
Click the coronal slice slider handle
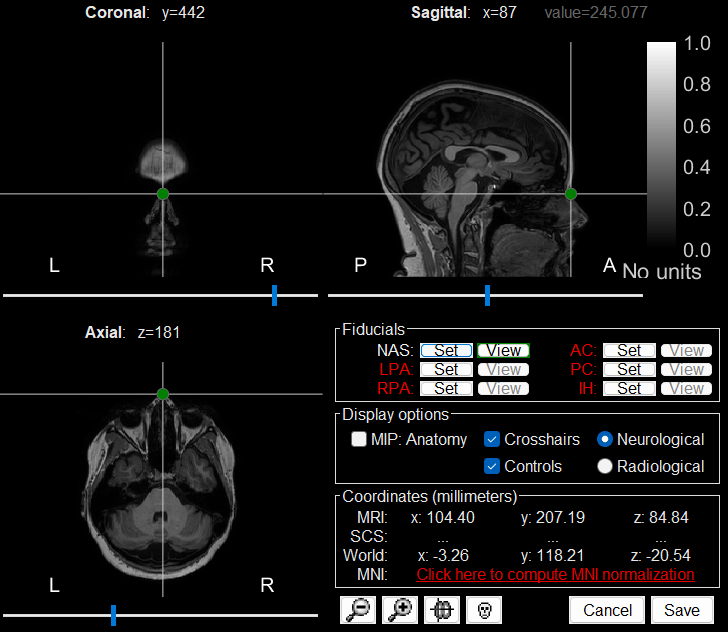click(x=275, y=295)
